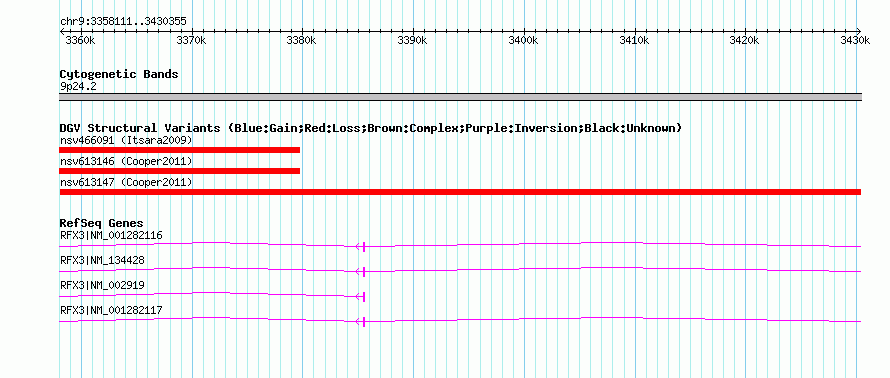890x378 pixels.
Task: Click the 3390k ruler tick label
Action: point(413,40)
